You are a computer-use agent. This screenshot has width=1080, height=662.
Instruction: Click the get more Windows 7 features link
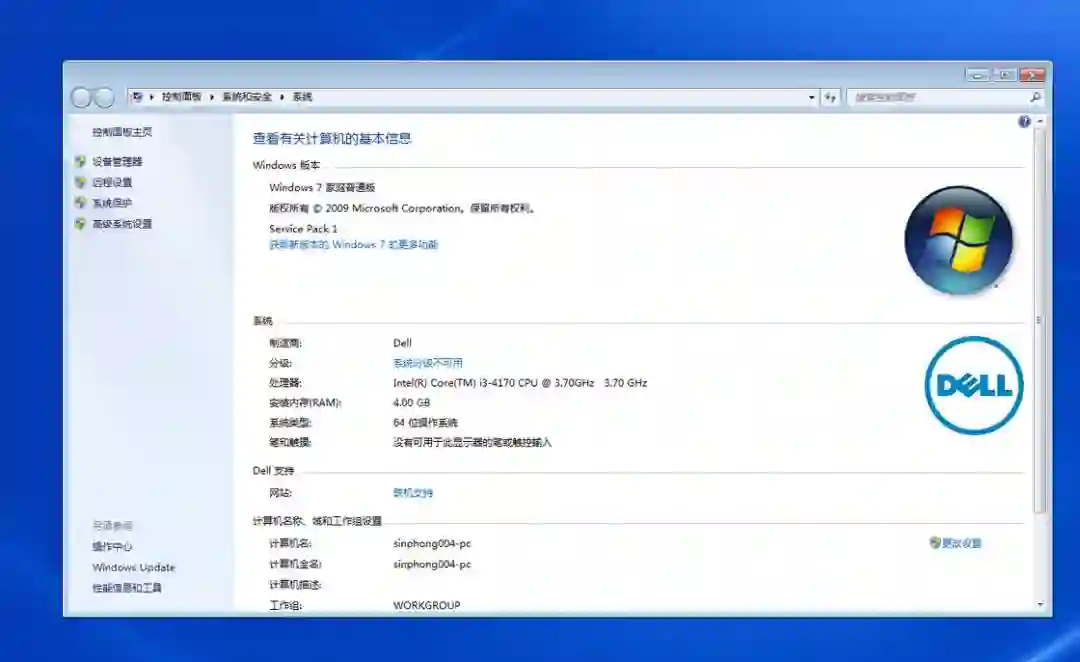[353, 244]
